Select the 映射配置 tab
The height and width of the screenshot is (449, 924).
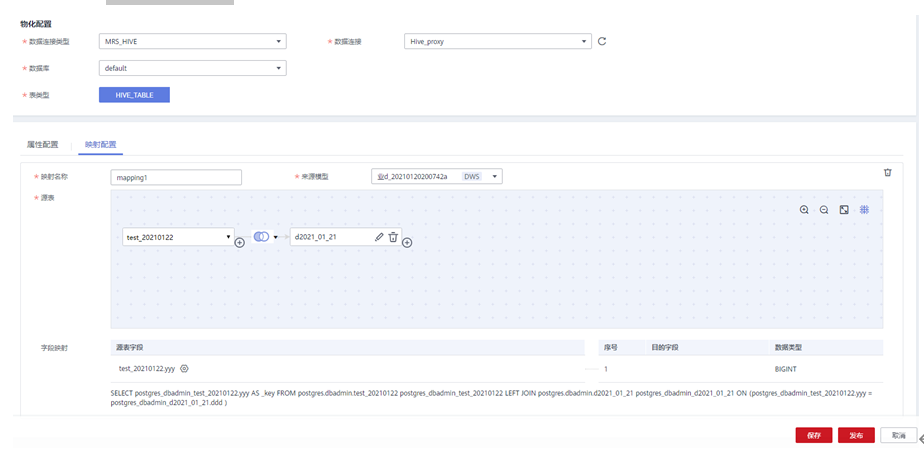[x=100, y=145]
